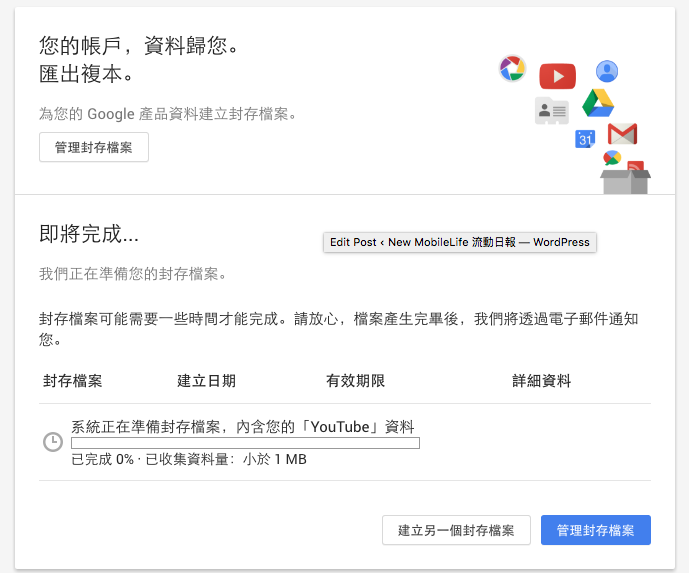
Task: Open 管理封存檔案 white button at top
Action: click(x=94, y=147)
